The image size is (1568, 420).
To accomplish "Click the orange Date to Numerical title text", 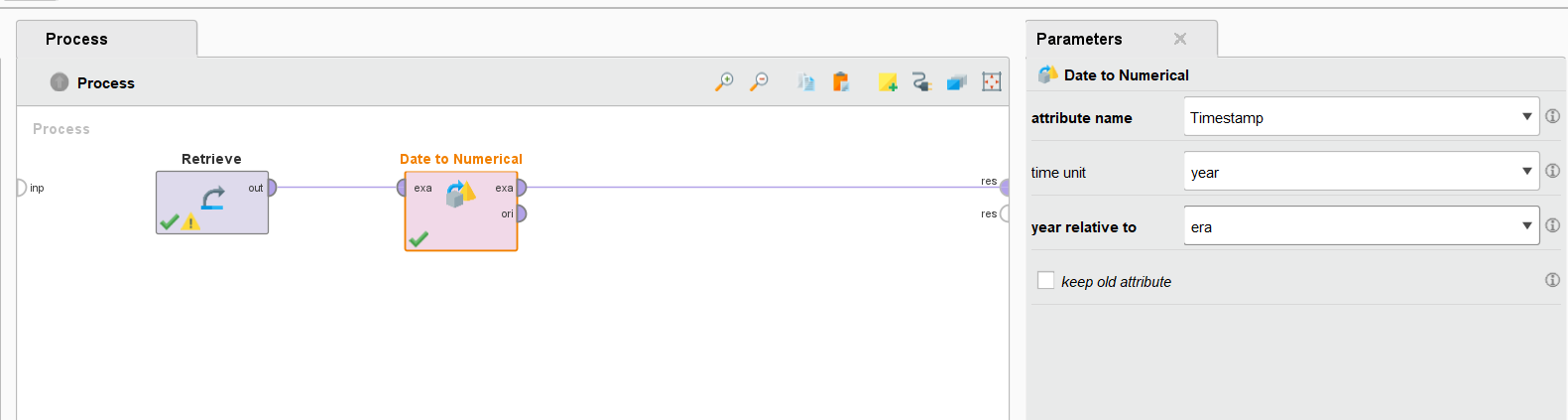I will click(461, 159).
